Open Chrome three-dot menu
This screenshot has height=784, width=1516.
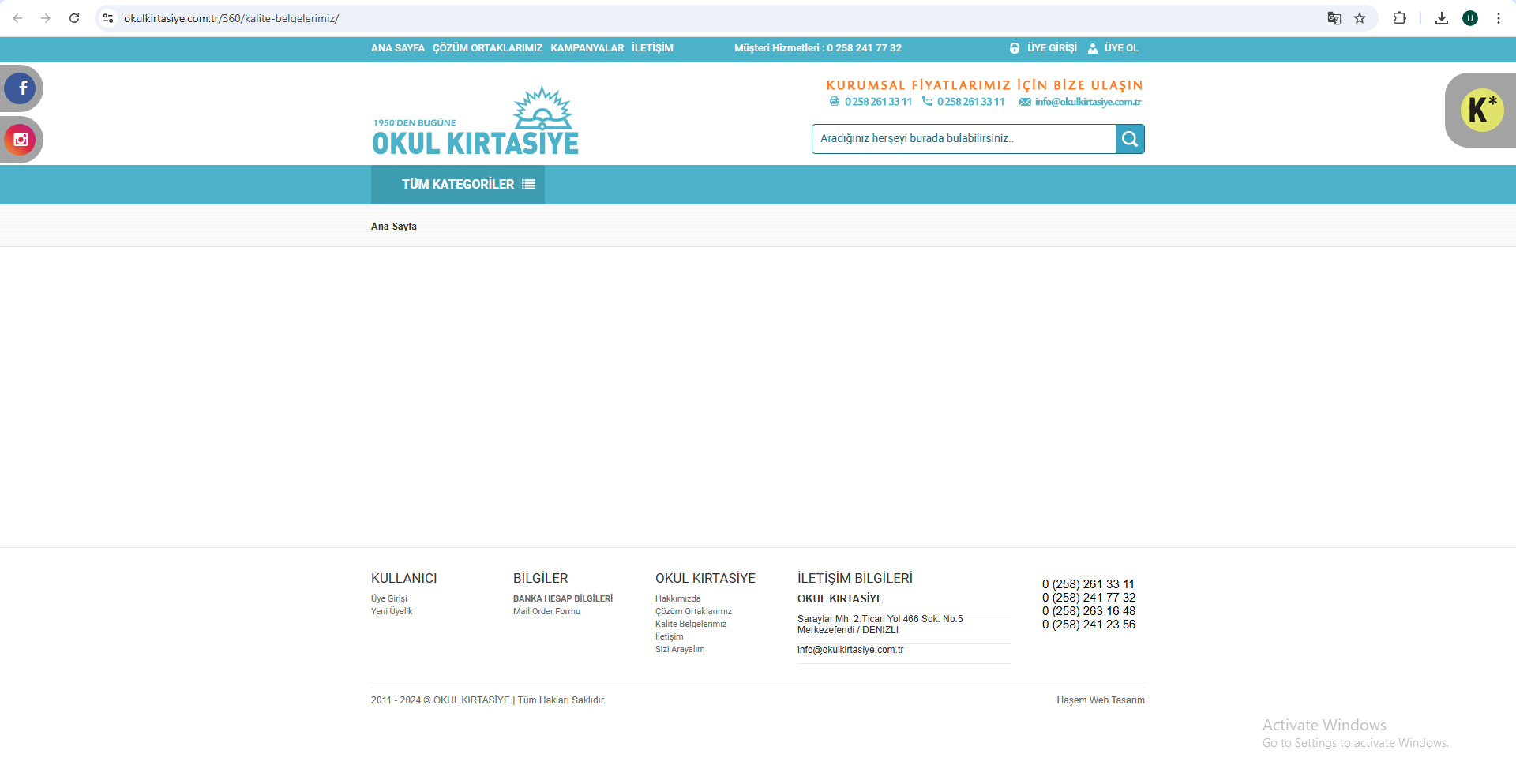[1499, 18]
